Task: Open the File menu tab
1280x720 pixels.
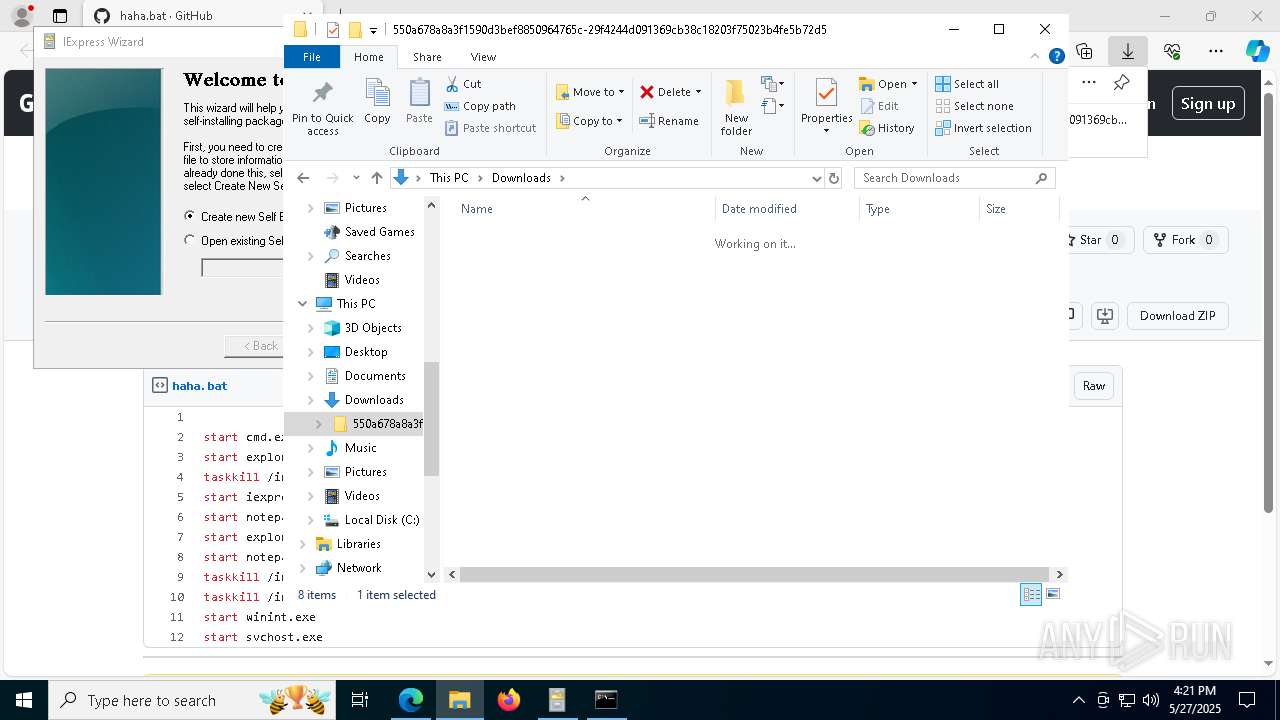Action: tap(312, 57)
